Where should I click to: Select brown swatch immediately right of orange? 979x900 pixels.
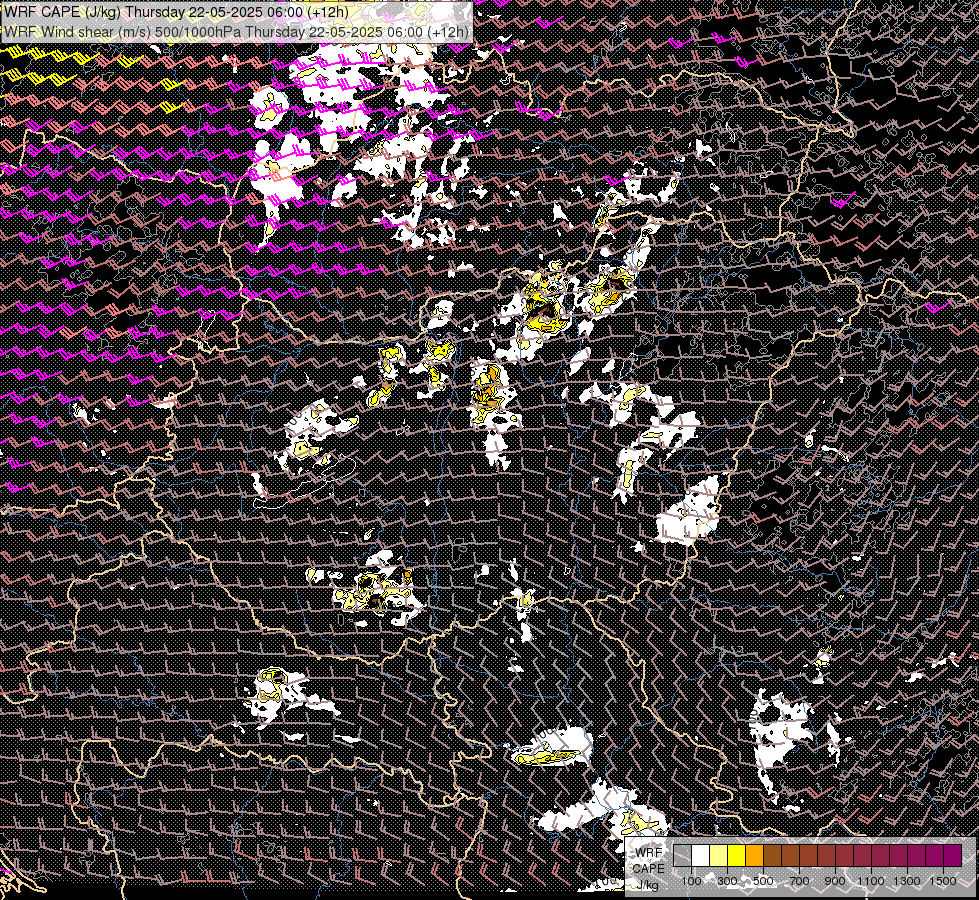[x=772, y=855]
